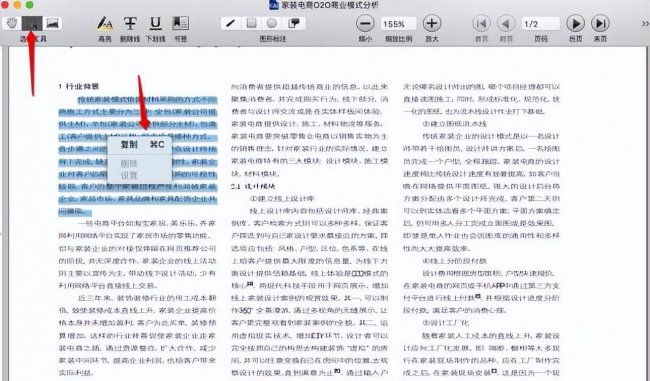Click the green fullscreen window button

tap(29, 5)
